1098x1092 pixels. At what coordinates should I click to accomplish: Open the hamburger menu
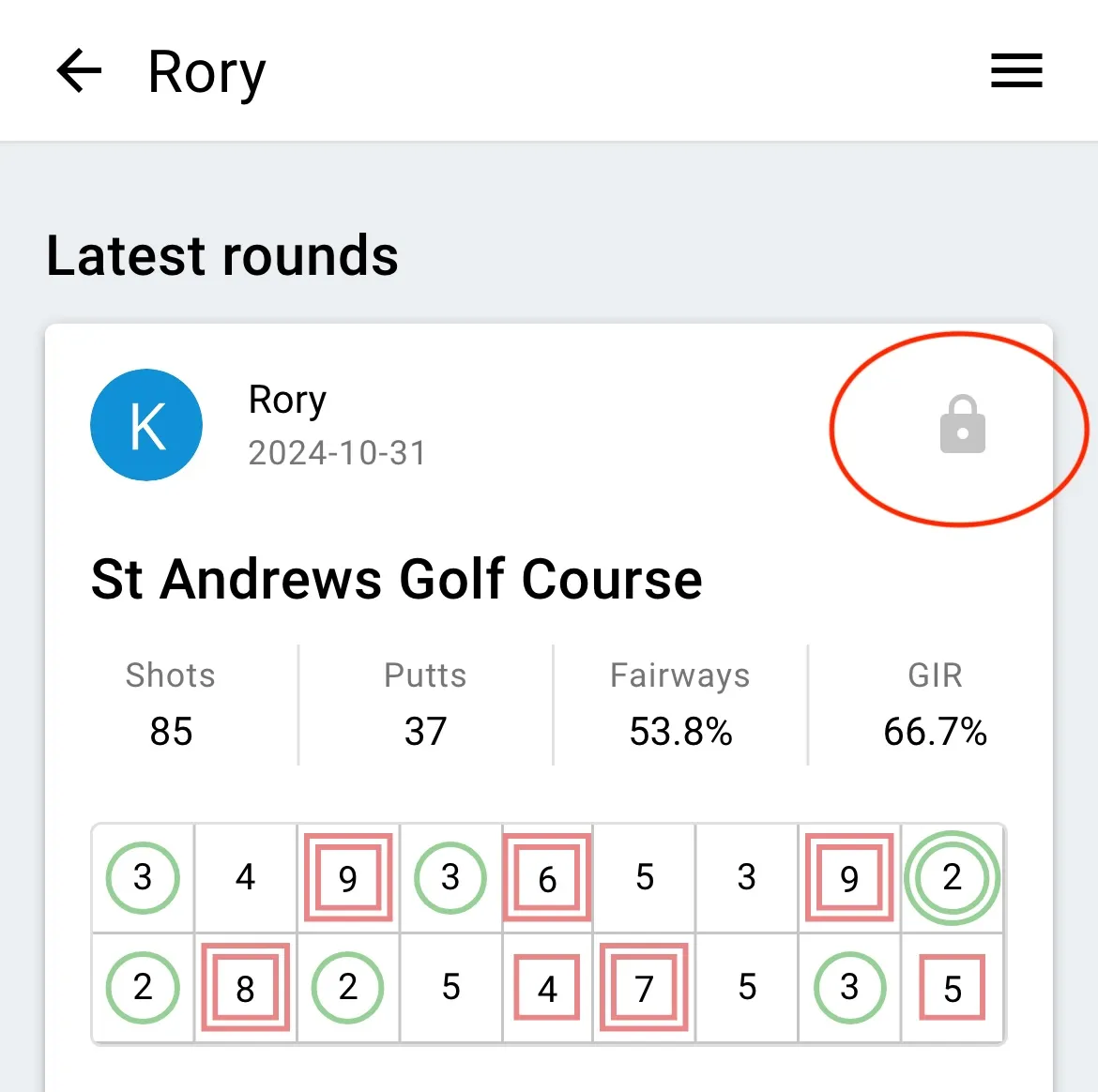click(x=1016, y=70)
